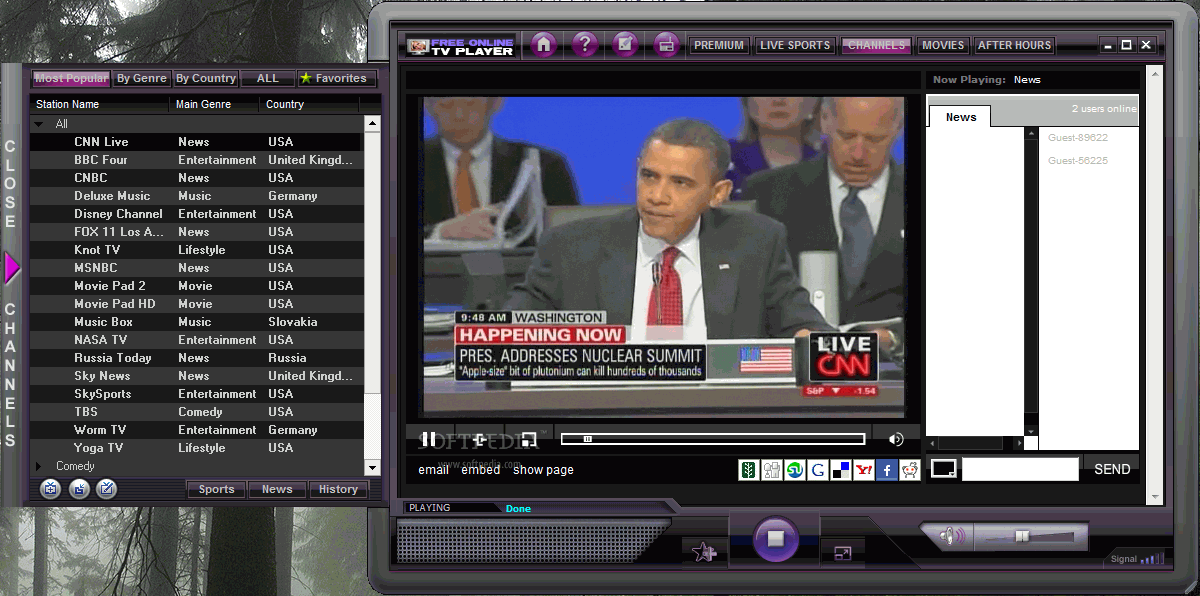This screenshot has height=596, width=1200.
Task: Click the AFTER HOURS button
Action: pos(1014,45)
